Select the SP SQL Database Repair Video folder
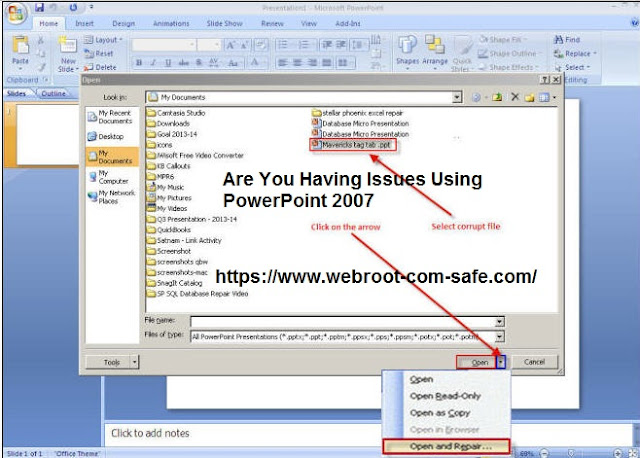This screenshot has height=458, width=640. [198, 293]
